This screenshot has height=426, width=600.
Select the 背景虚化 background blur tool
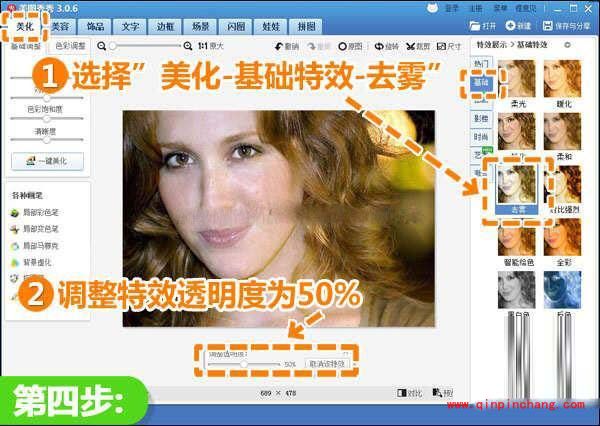tap(31, 263)
